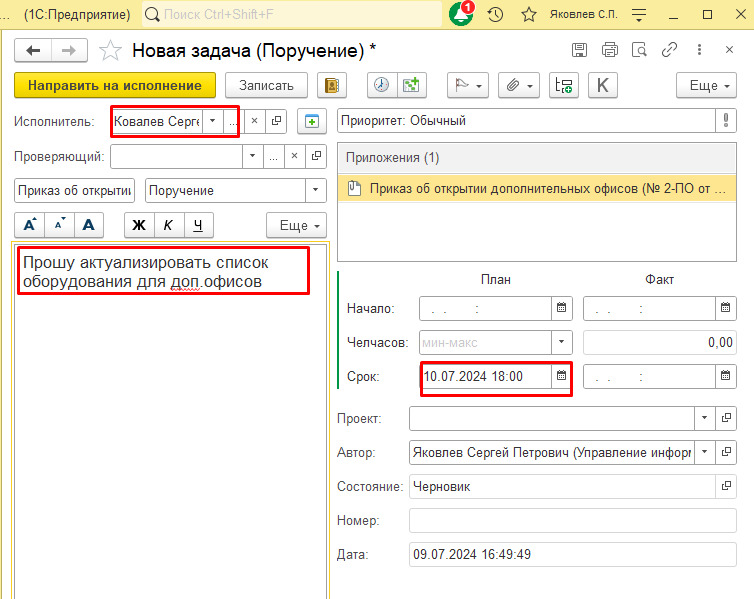Open the service menu lines icon
754x599 pixels.
(x=639, y=14)
